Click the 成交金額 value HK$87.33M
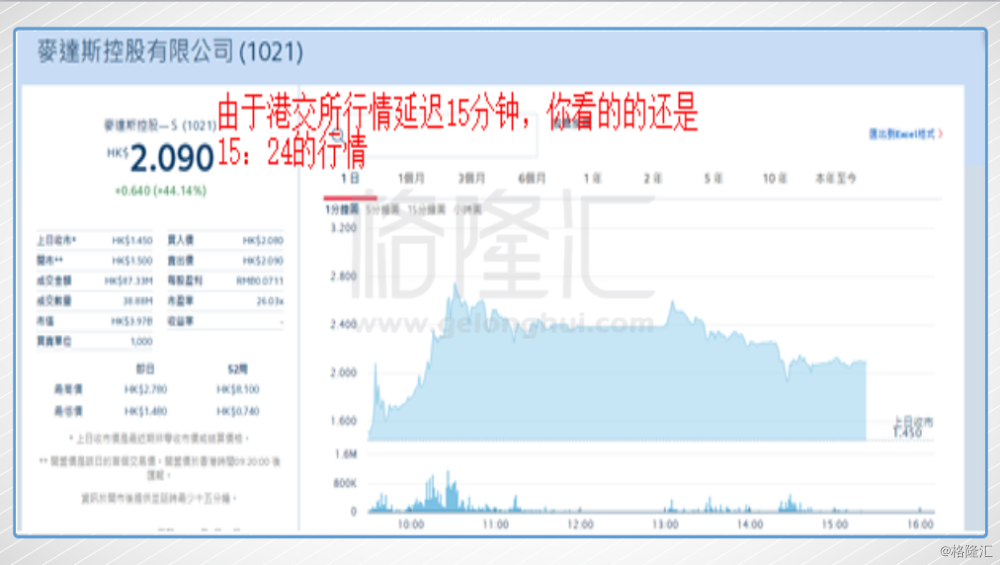1000x565 pixels. click(x=129, y=281)
